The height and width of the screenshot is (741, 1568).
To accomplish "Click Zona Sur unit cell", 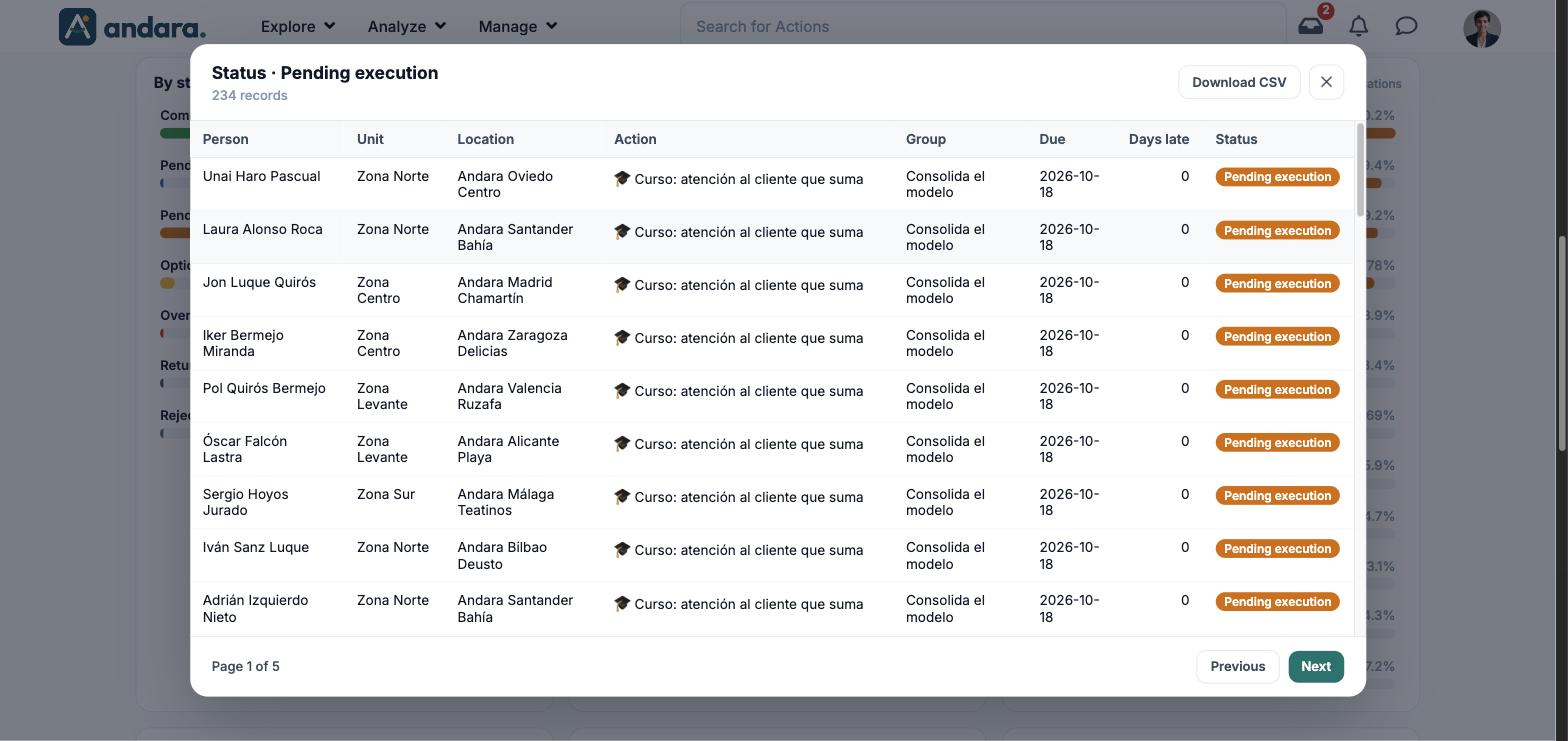I will coord(386,494).
